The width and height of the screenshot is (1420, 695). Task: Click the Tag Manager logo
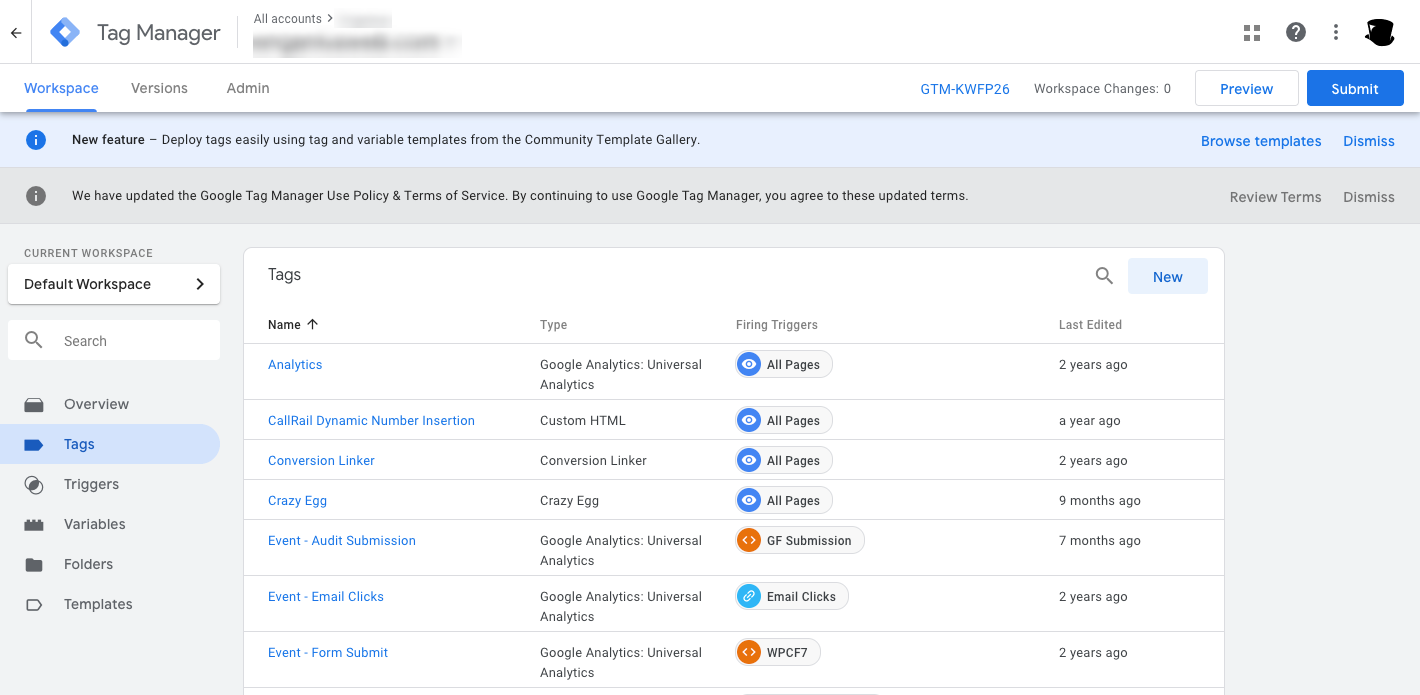point(65,32)
